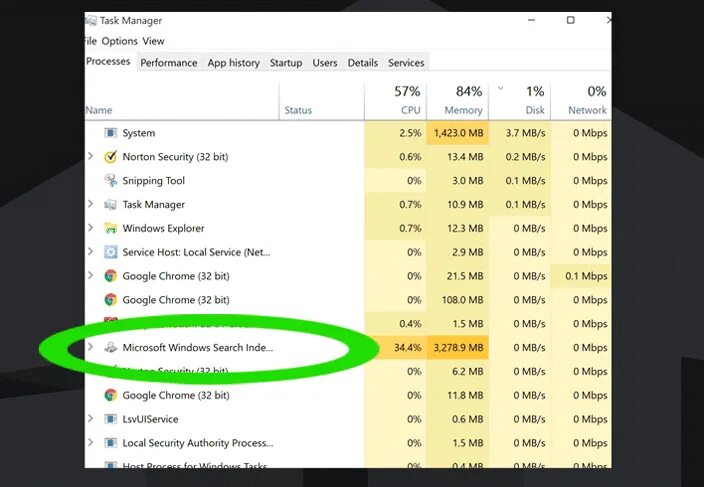Click the System process icon

pyautogui.click(x=110, y=133)
